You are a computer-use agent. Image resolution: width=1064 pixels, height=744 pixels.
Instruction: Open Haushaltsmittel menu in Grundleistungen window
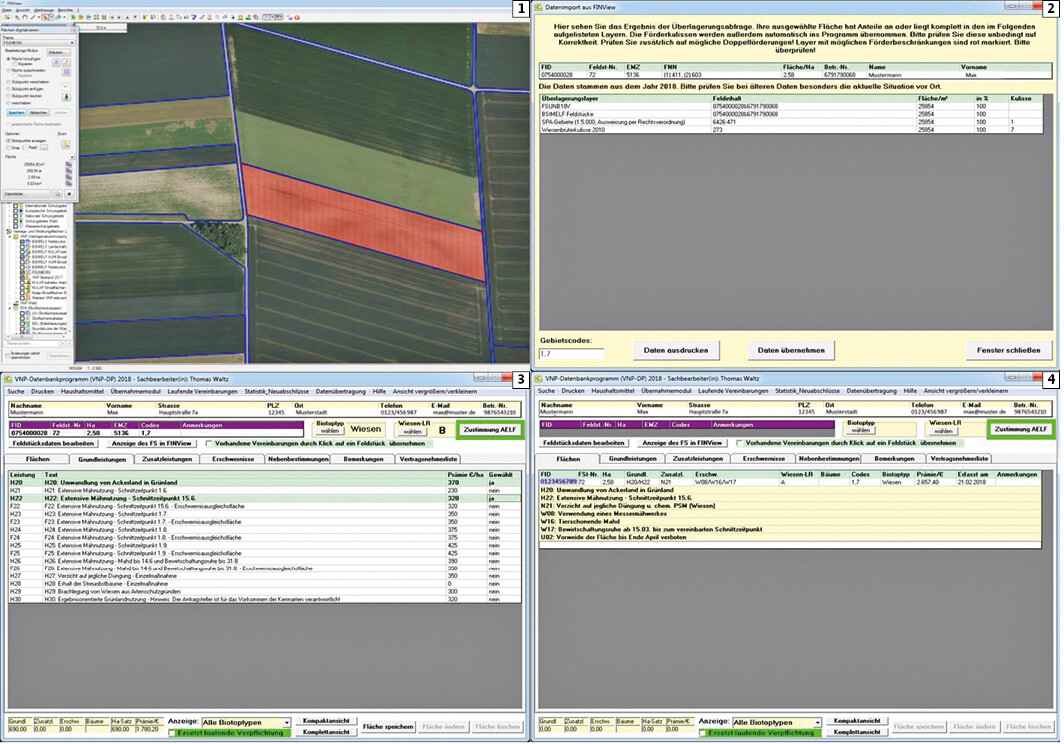click(x=82, y=392)
